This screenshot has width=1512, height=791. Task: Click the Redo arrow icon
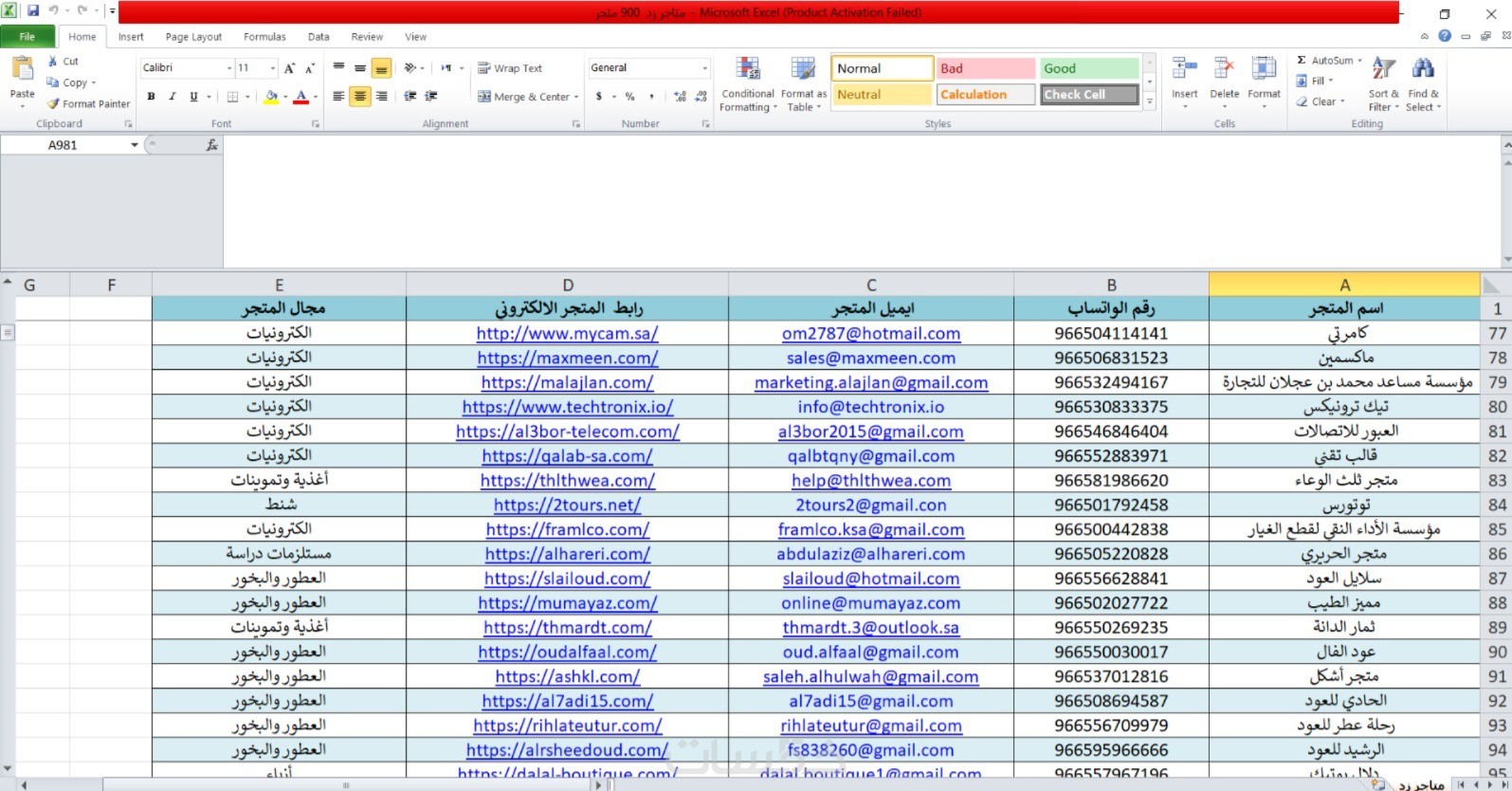pyautogui.click(x=82, y=11)
